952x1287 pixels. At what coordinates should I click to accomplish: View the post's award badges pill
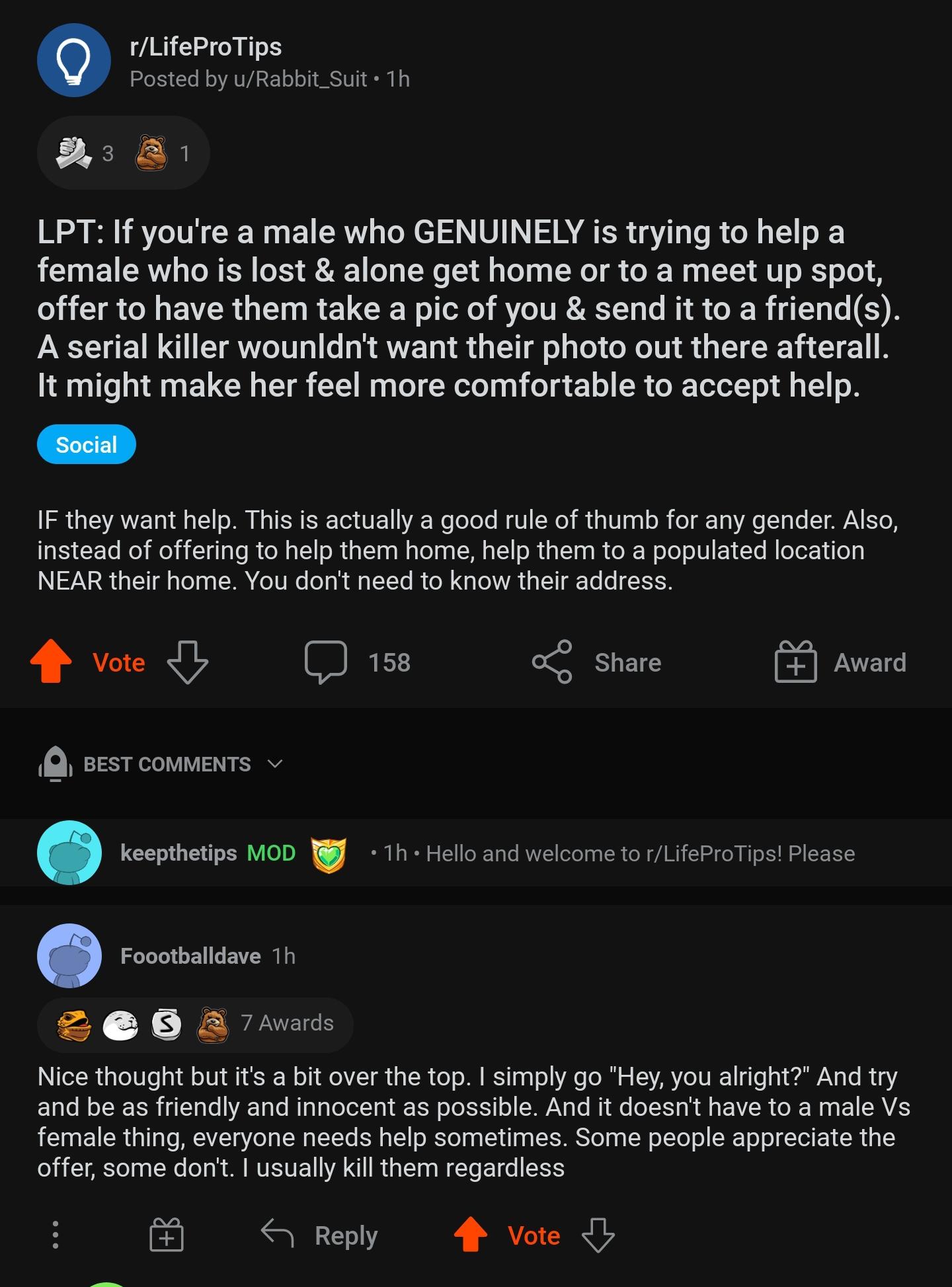coord(123,153)
